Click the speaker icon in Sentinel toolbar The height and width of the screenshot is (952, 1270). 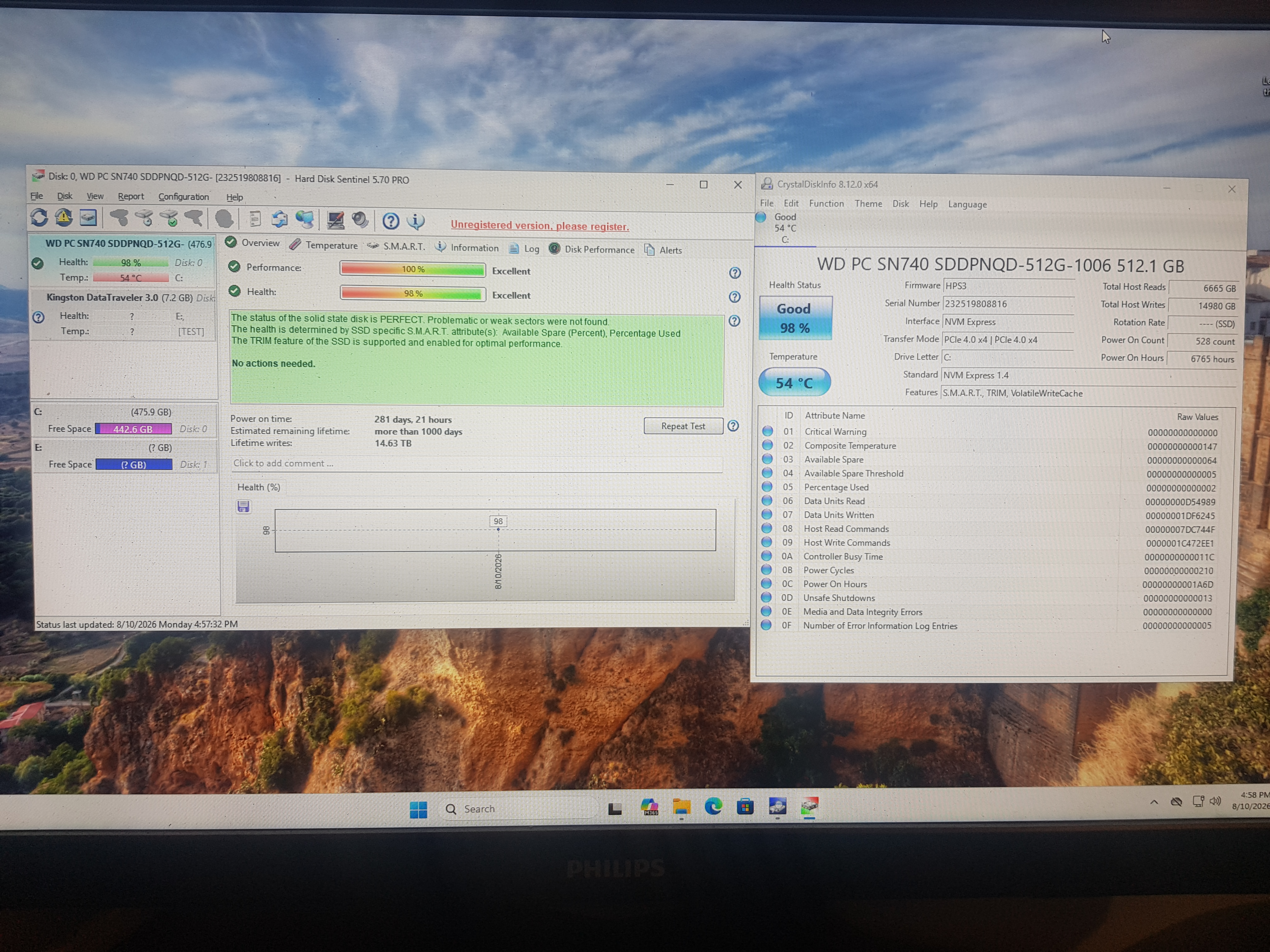click(360, 220)
